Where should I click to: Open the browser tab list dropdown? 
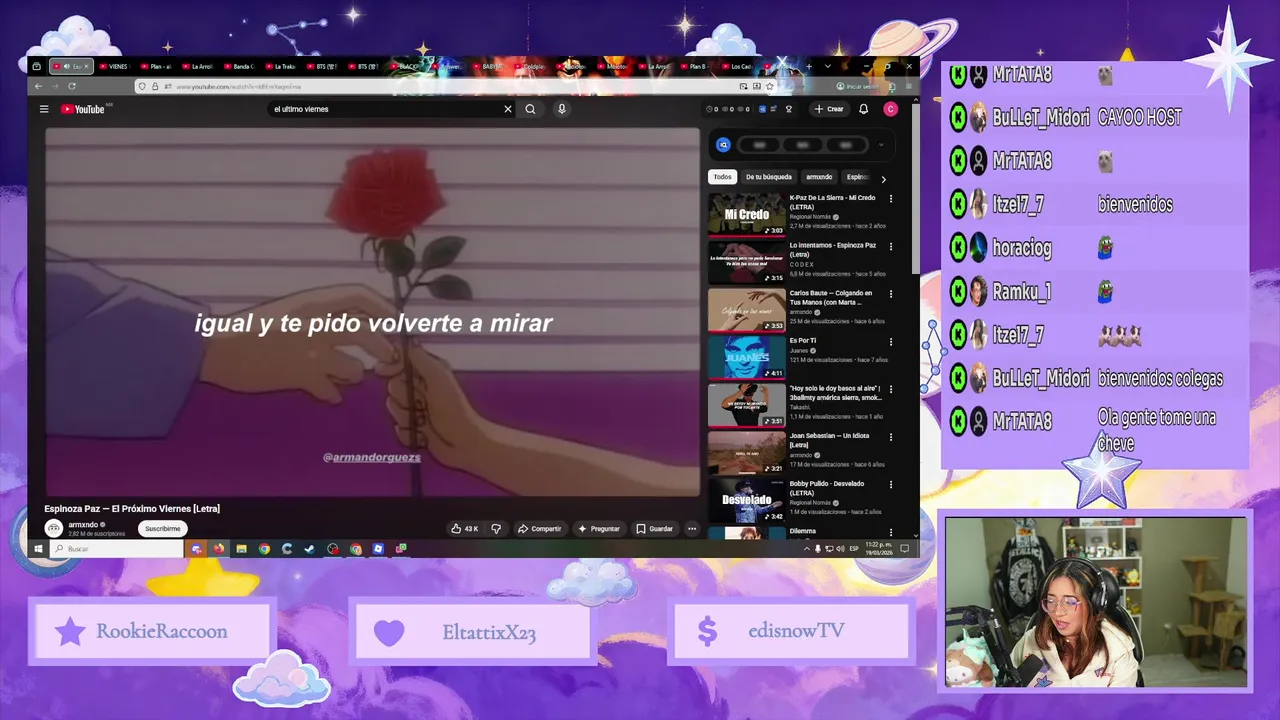point(827,66)
